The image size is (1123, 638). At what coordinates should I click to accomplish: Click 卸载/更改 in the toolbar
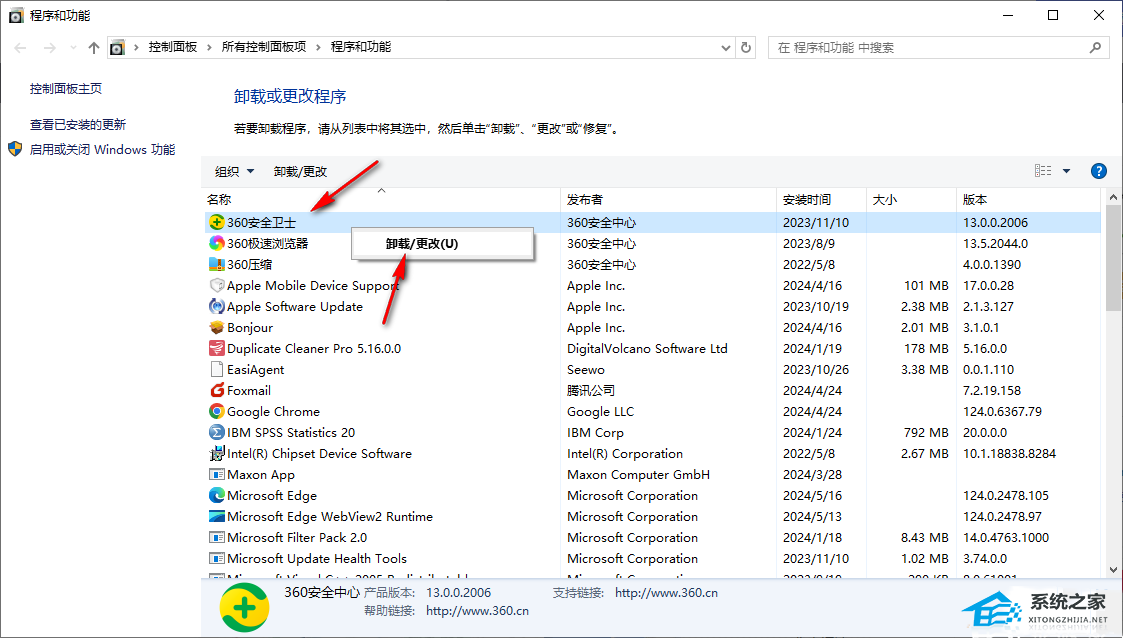click(x=300, y=172)
